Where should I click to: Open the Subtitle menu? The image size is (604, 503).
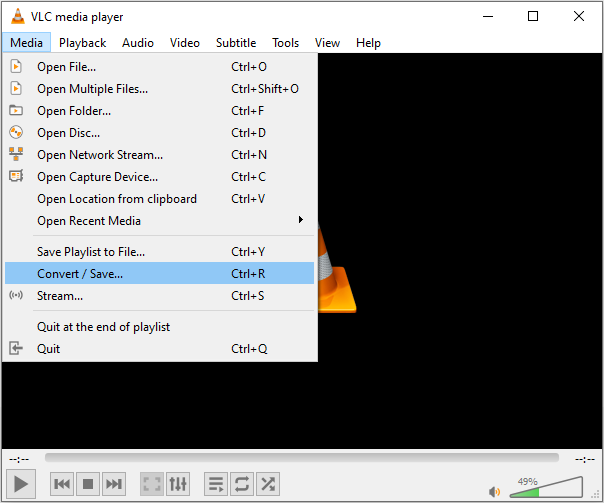(236, 43)
